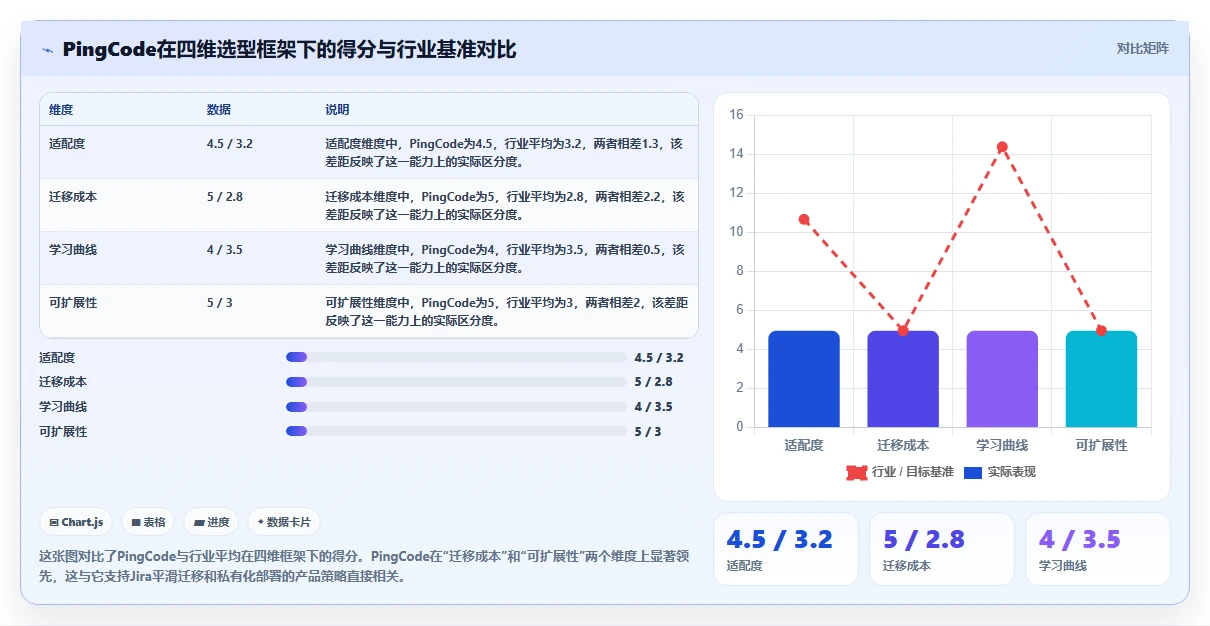Image resolution: width=1210 pixels, height=626 pixels.
Task: Click the table description mentioning 两者相差2,
Action: [x=506, y=311]
